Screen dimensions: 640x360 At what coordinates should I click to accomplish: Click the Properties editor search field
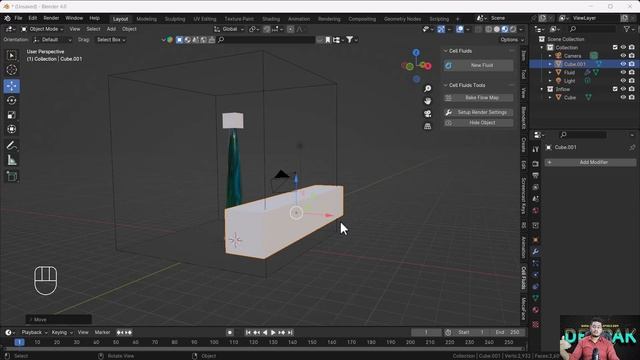[x=583, y=135]
